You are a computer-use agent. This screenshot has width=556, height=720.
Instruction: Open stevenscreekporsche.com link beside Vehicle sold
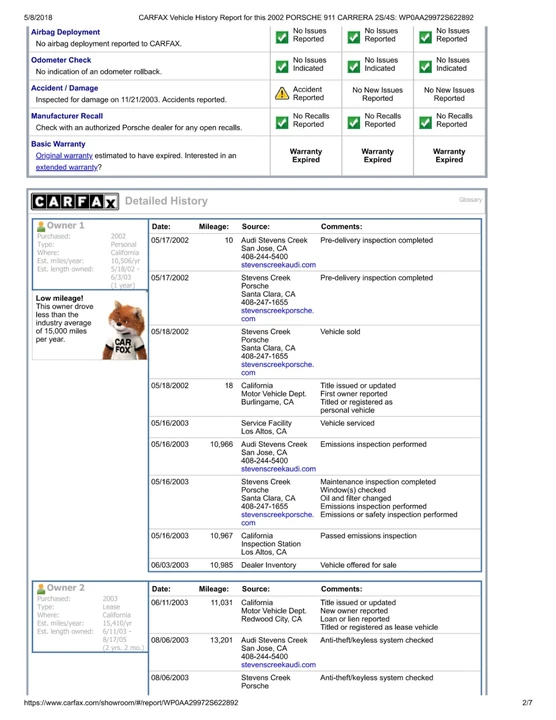[277, 369]
